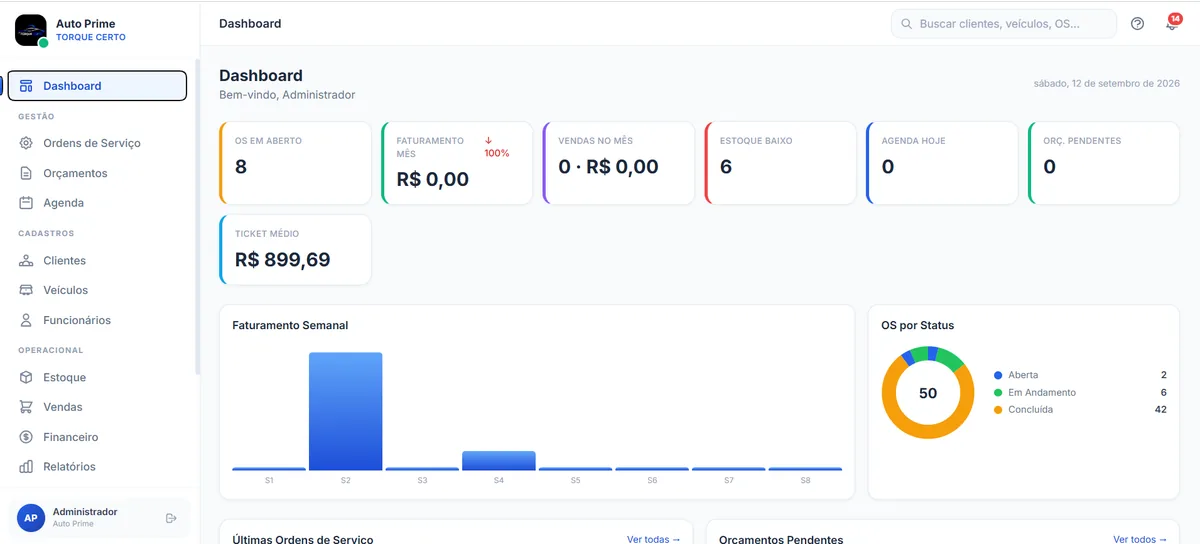Select Agenda in sidebar
This screenshot has height=544, width=1200.
(x=97, y=203)
